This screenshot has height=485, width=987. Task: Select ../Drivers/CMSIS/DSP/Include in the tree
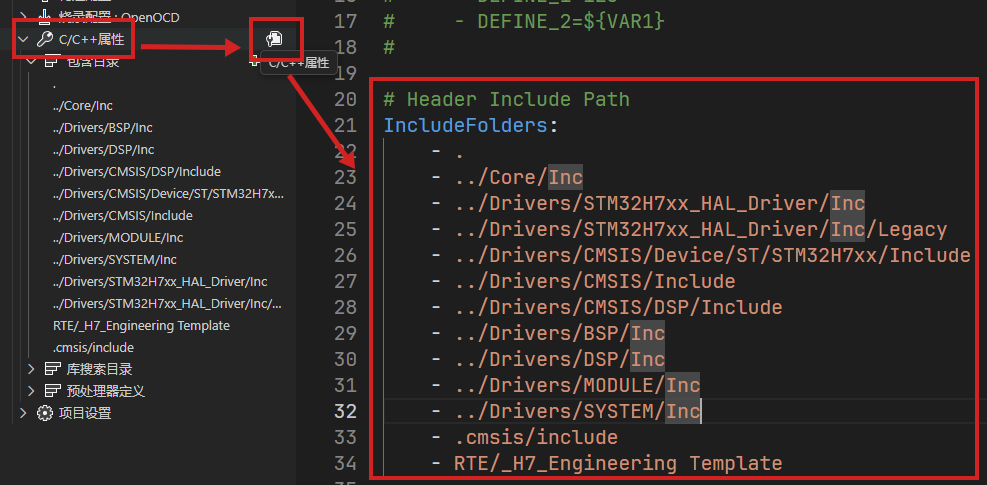pos(137,171)
